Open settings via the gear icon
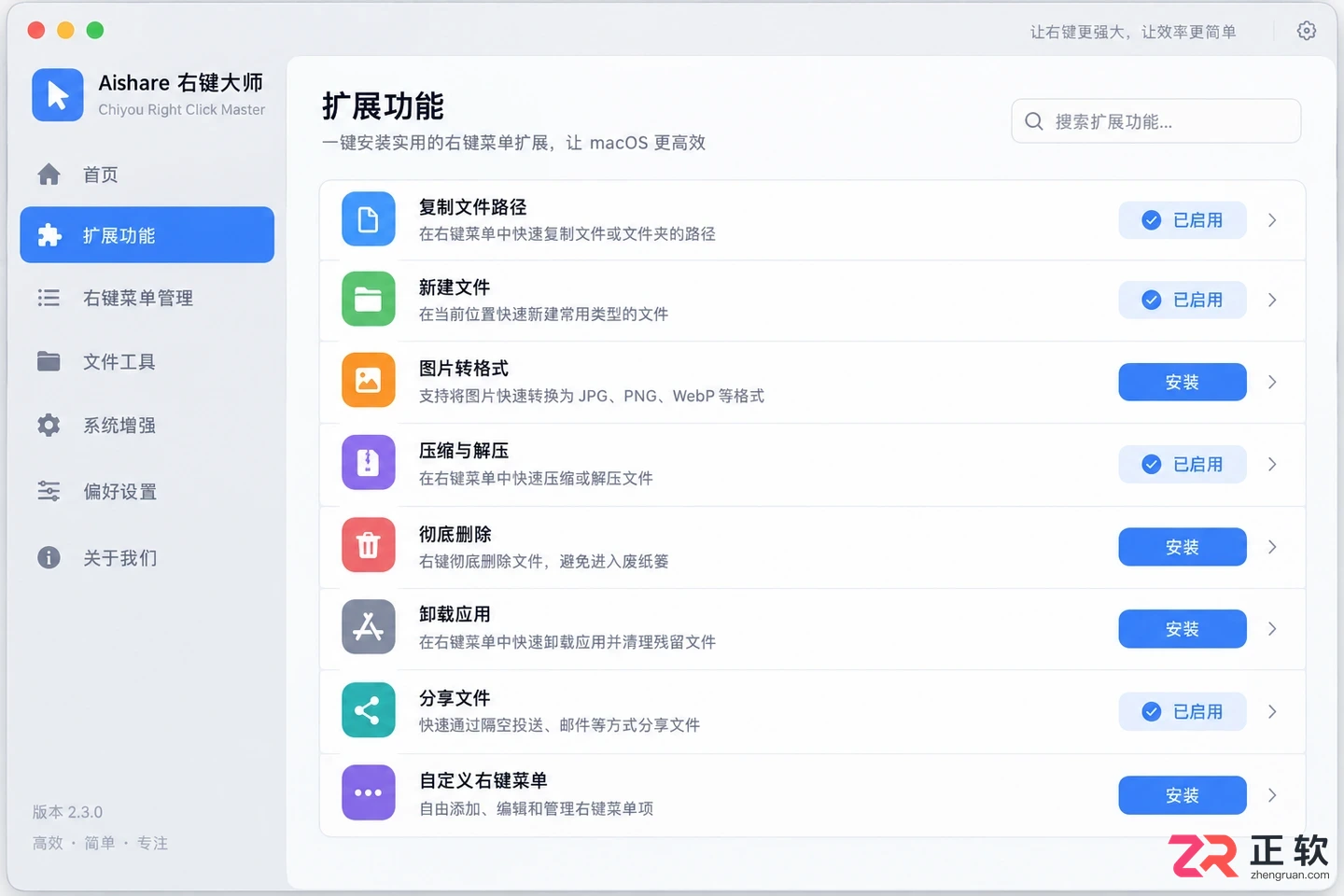The image size is (1344, 896). tap(1307, 31)
